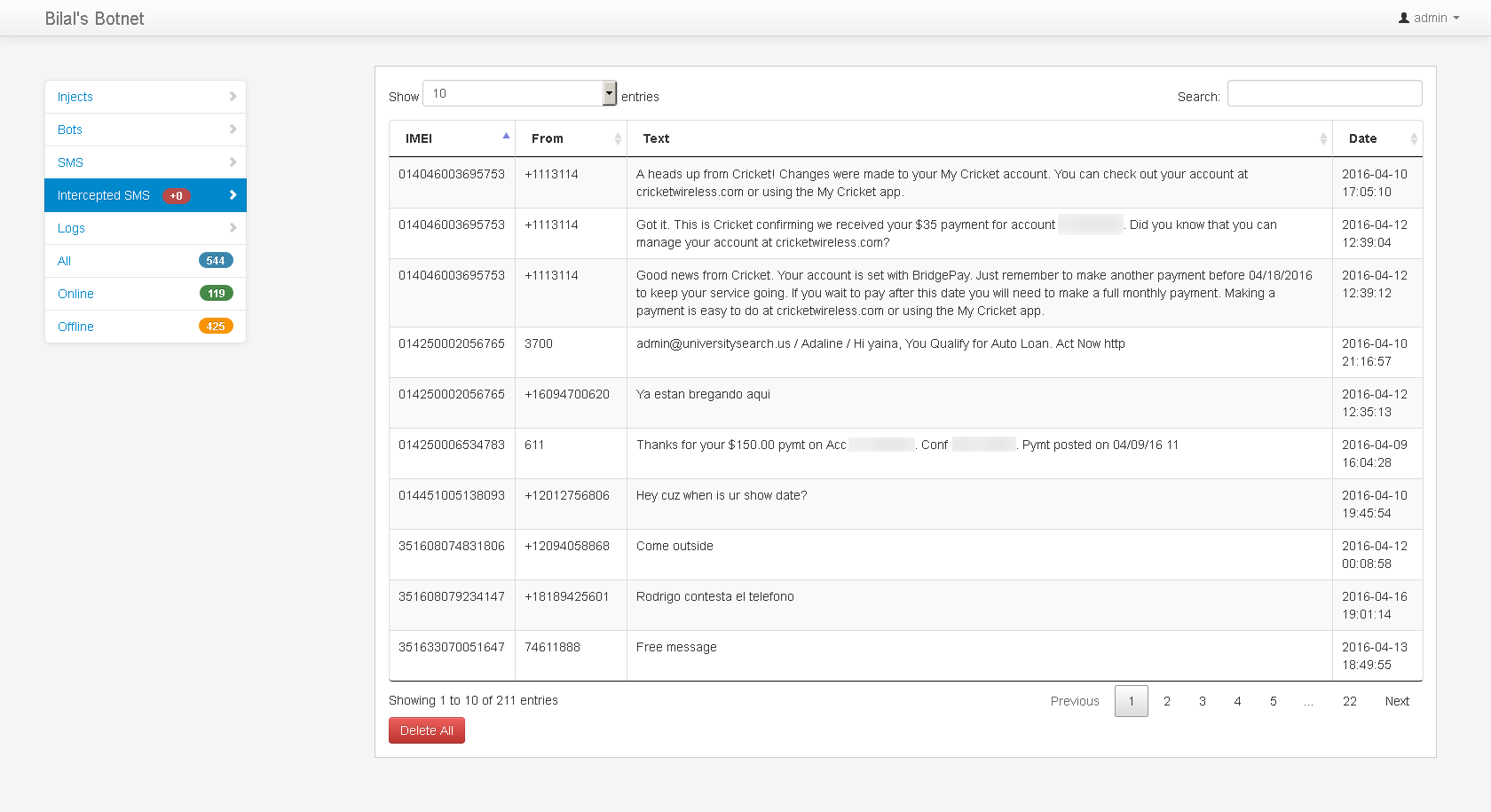Click the Date column sort icon
This screenshot has width=1491, height=812.
coord(1413,139)
